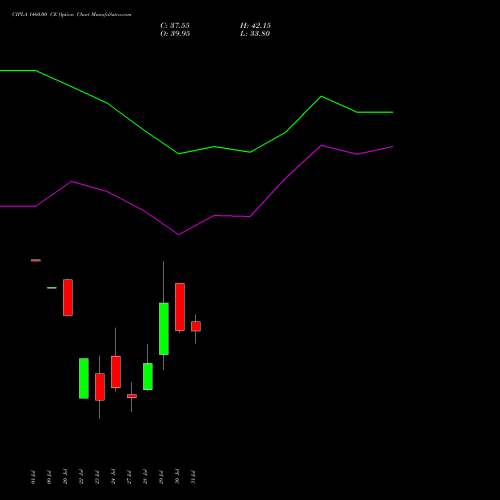Click the green candle for 22 Jul
This screenshot has width=500, height=500.
coord(84,378)
